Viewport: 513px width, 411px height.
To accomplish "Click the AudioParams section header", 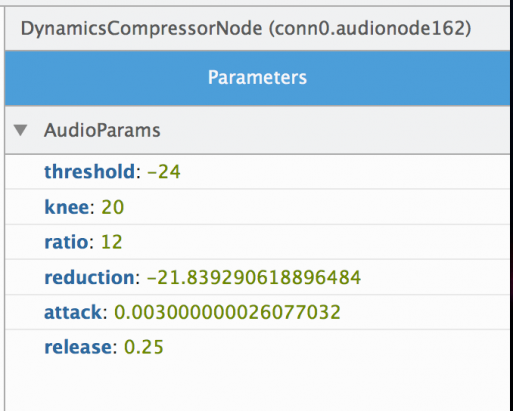I will coord(257,130).
